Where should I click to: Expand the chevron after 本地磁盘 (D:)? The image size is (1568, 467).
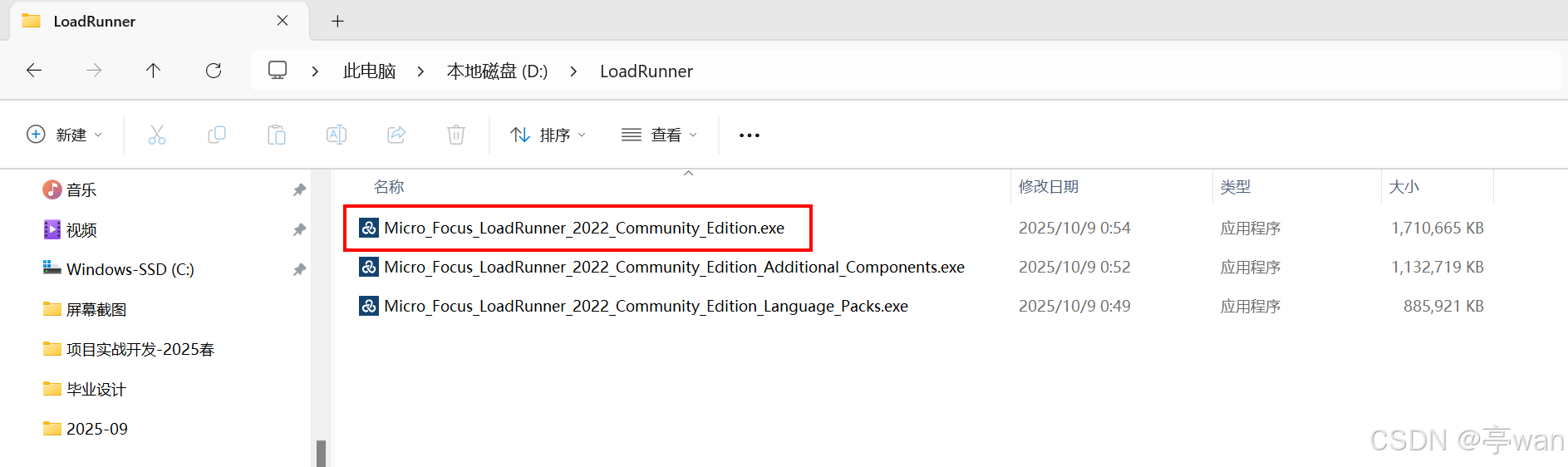click(573, 71)
